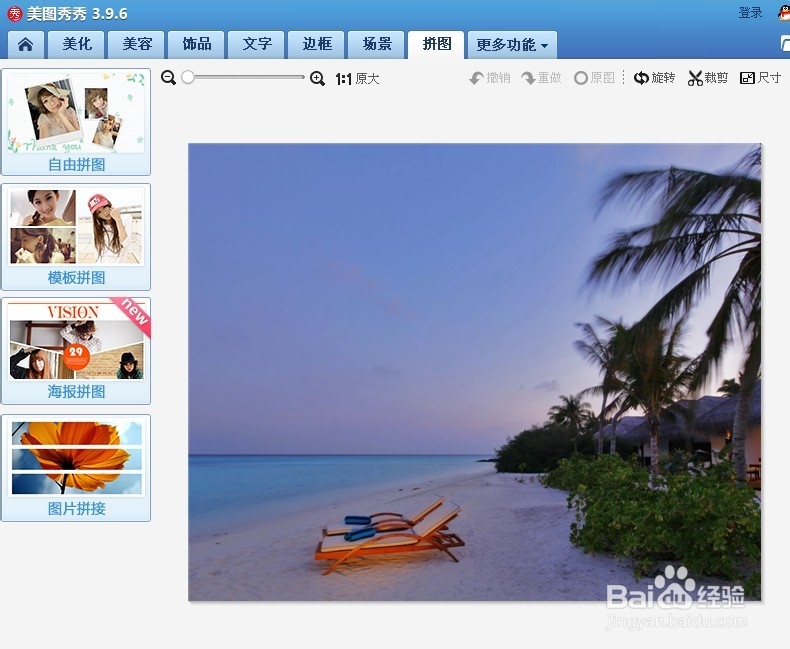This screenshot has height=649, width=790.
Task: Click the zoom out magnifier icon
Action: (x=168, y=78)
